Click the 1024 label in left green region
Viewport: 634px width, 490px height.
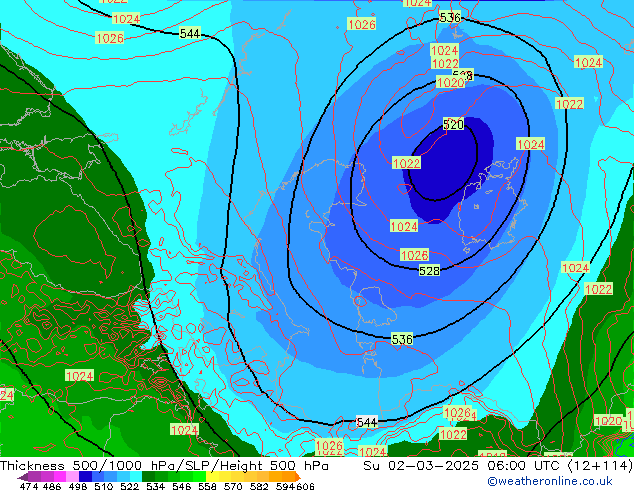[79, 376]
